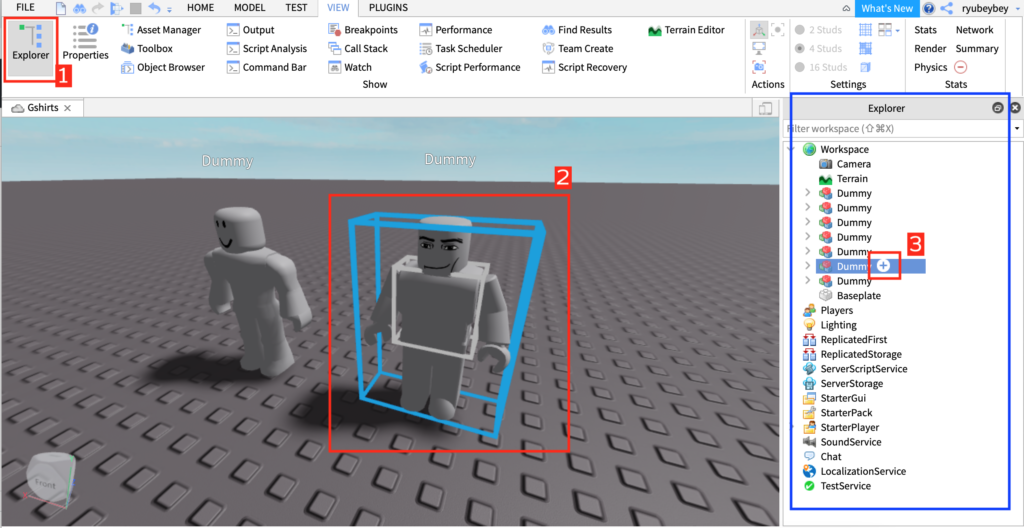Click the What's New button
This screenshot has height=528, width=1024.
coord(886,8)
